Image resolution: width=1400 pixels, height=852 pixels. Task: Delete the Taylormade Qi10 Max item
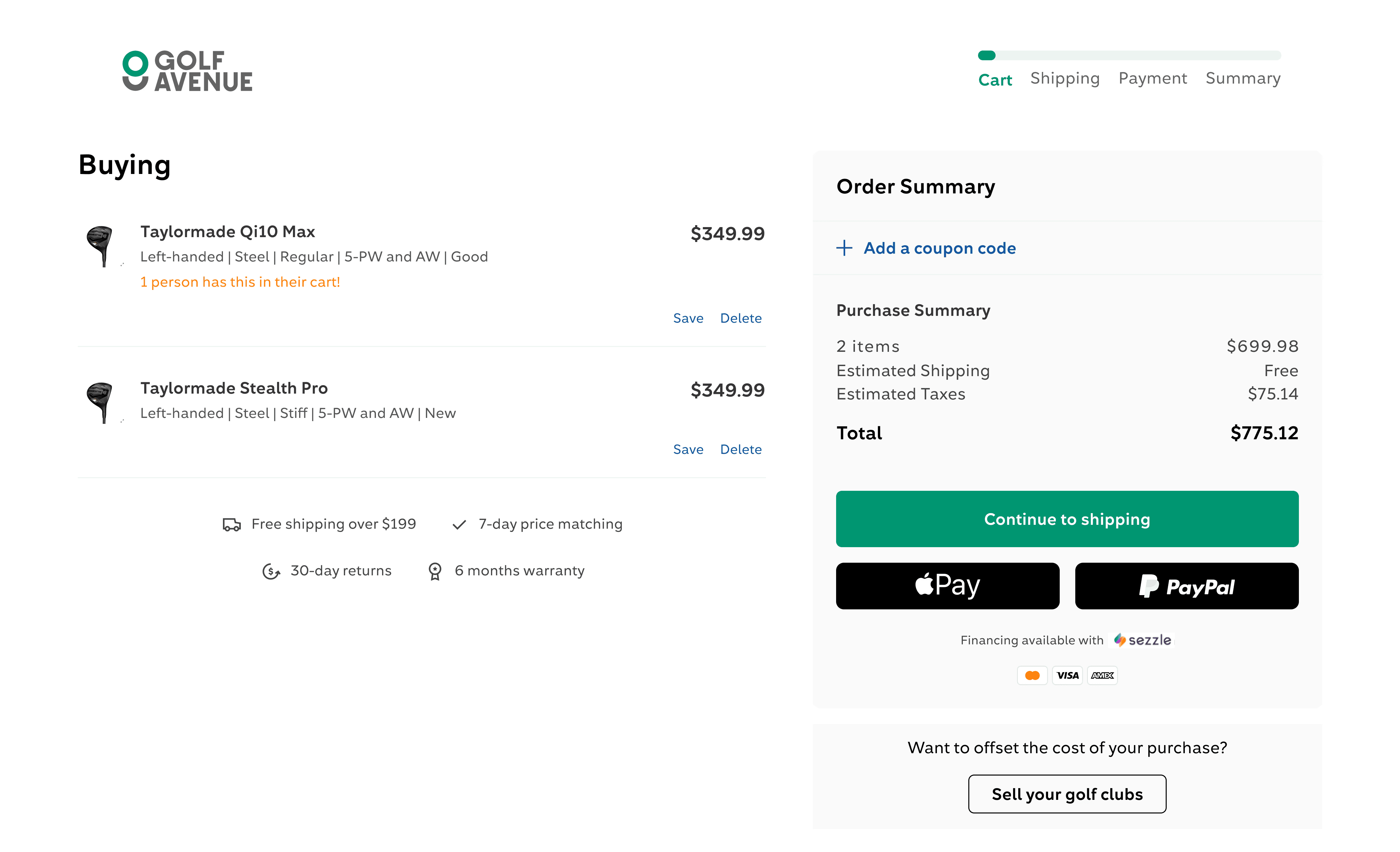(740, 318)
